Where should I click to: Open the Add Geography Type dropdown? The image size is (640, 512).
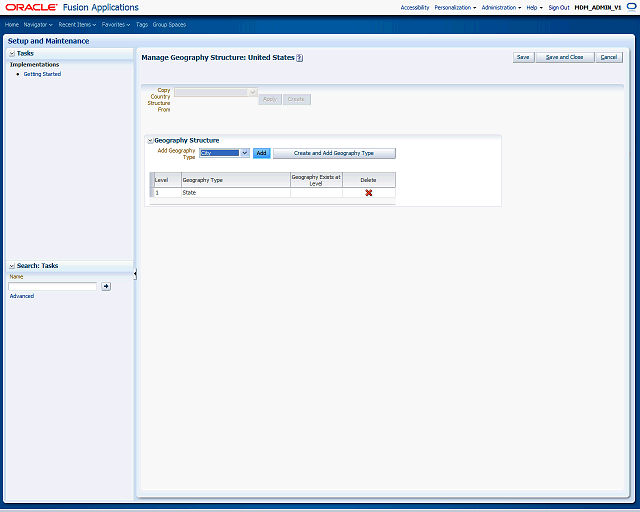244,153
